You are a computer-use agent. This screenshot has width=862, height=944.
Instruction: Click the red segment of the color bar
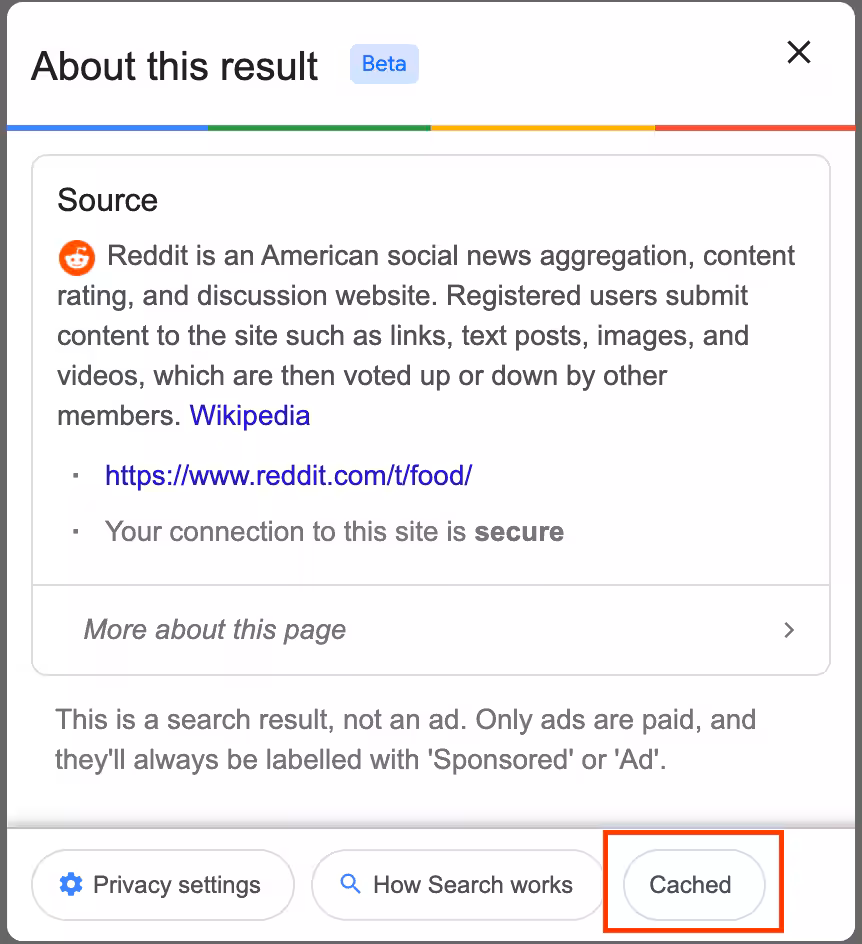coord(755,128)
